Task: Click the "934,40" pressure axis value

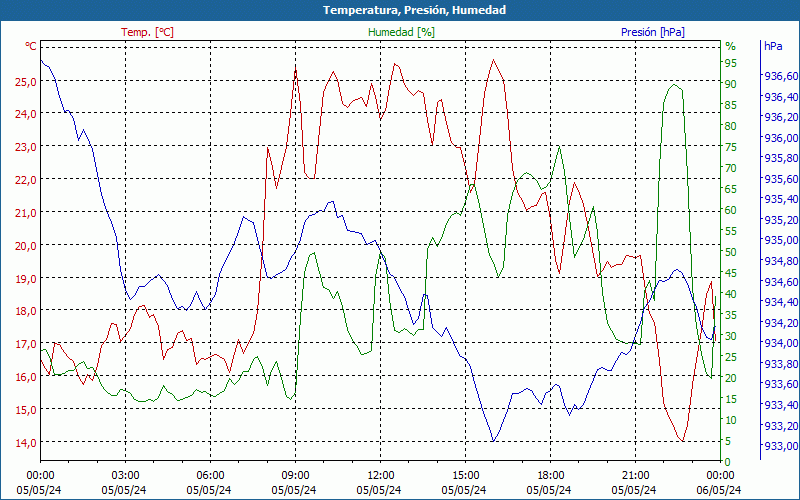Action: click(781, 302)
